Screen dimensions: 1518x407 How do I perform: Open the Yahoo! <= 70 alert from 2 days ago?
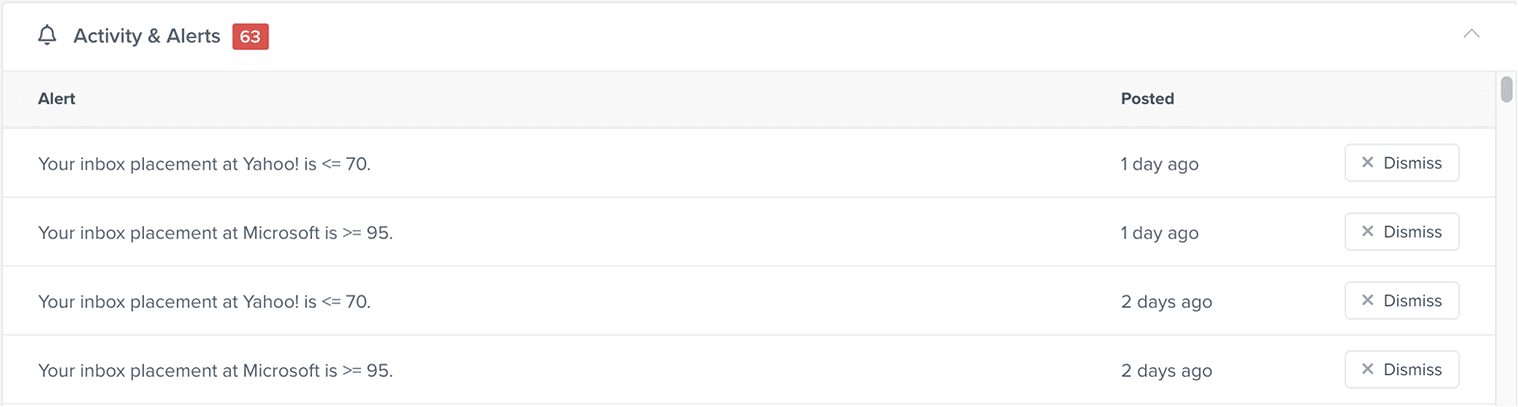(204, 302)
